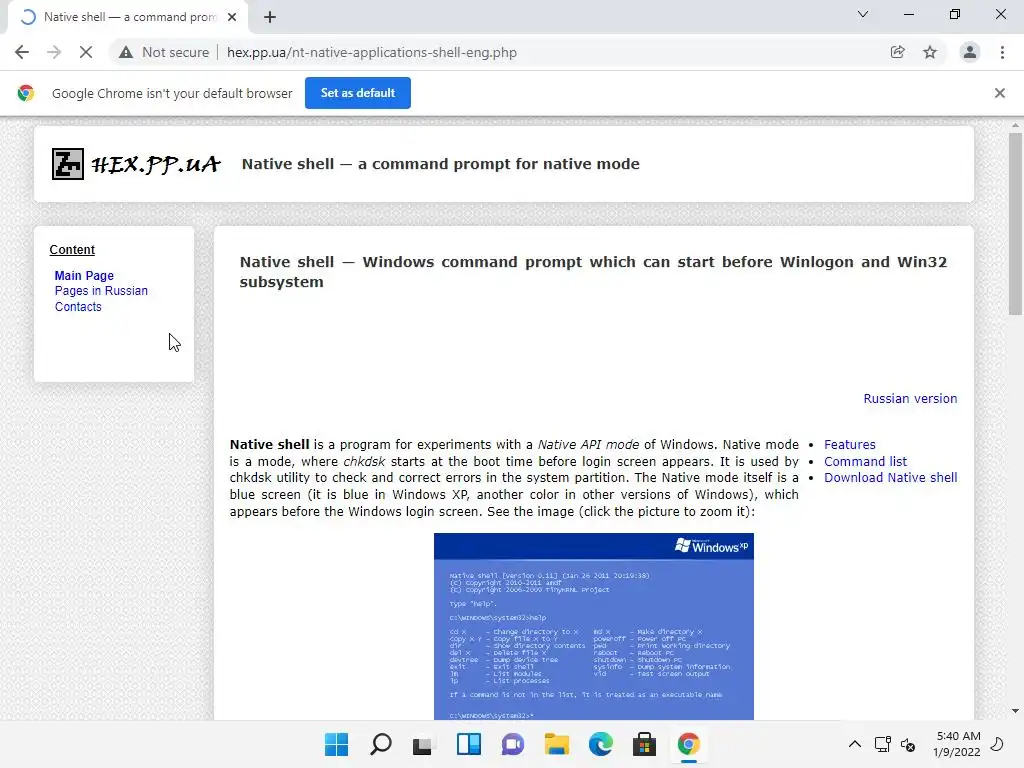
Task: Go back to the previous page
Action: point(22,52)
